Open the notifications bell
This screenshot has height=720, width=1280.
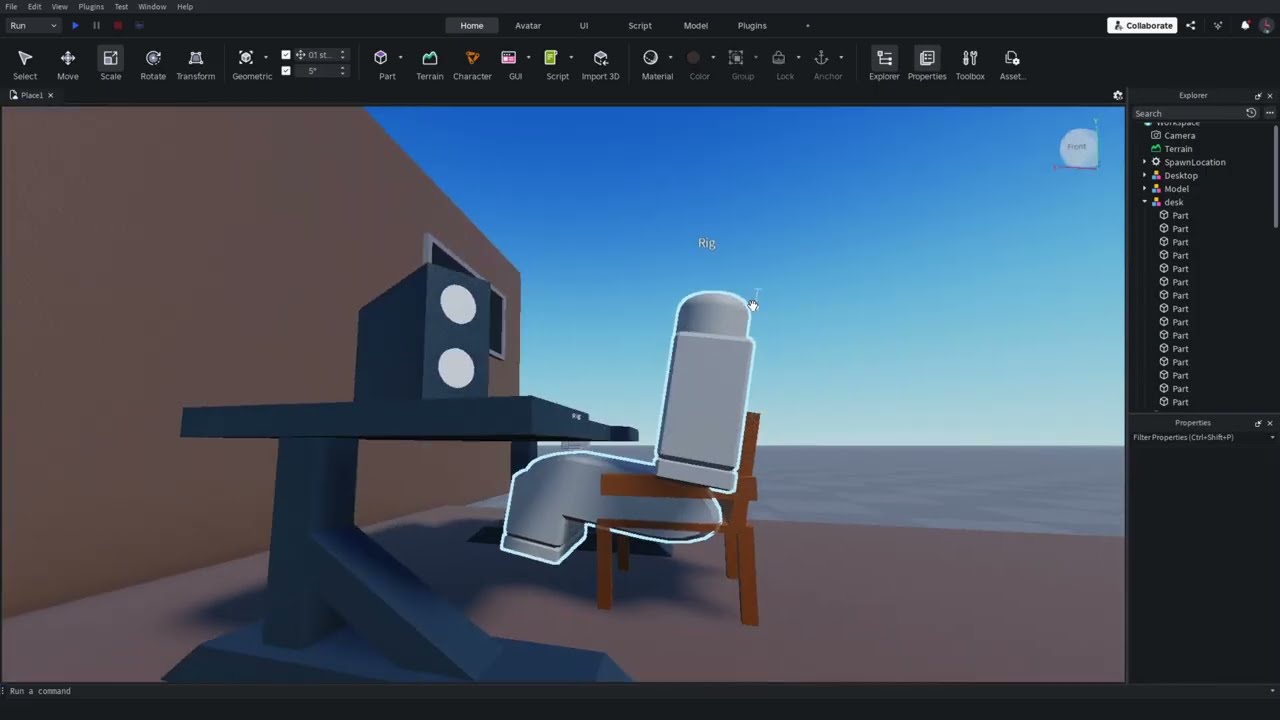point(1245,25)
